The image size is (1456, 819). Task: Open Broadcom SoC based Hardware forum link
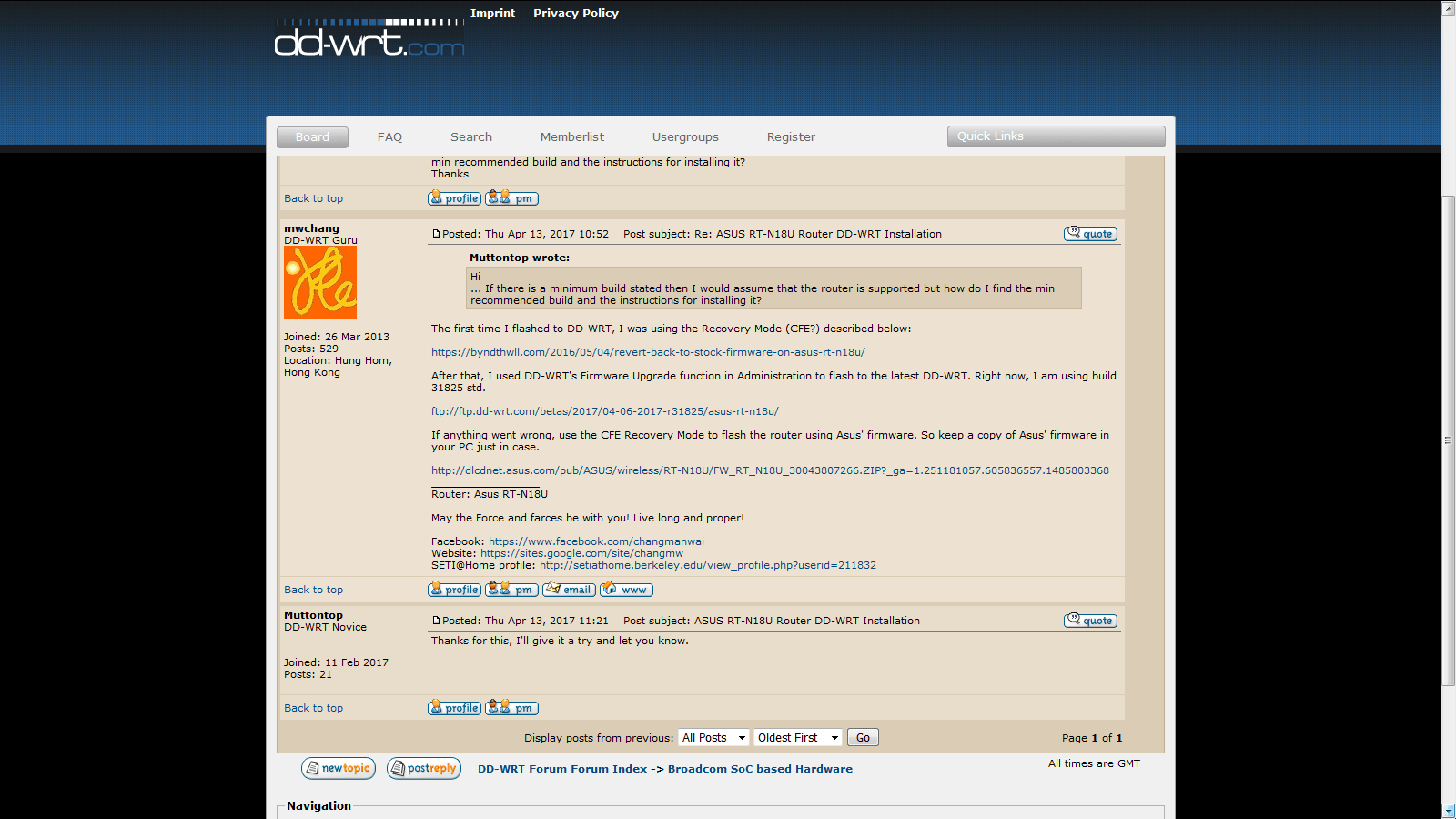point(760,769)
